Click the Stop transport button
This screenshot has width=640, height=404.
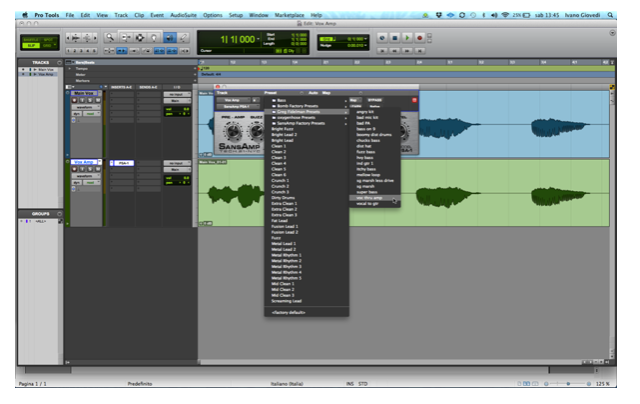[x=395, y=38]
